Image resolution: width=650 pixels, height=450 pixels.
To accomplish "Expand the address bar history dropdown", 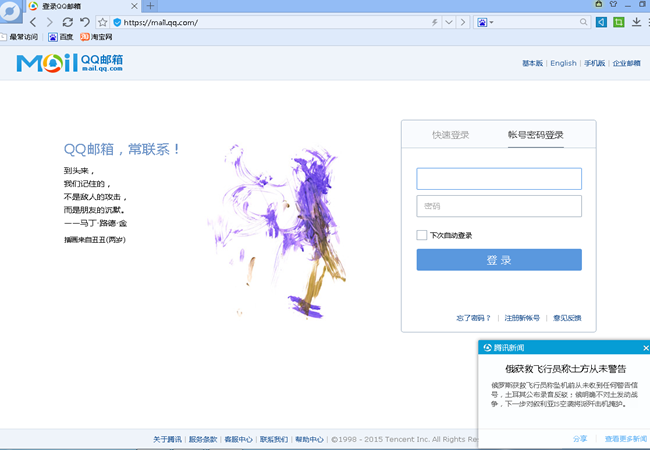I will pyautogui.click(x=449, y=22).
